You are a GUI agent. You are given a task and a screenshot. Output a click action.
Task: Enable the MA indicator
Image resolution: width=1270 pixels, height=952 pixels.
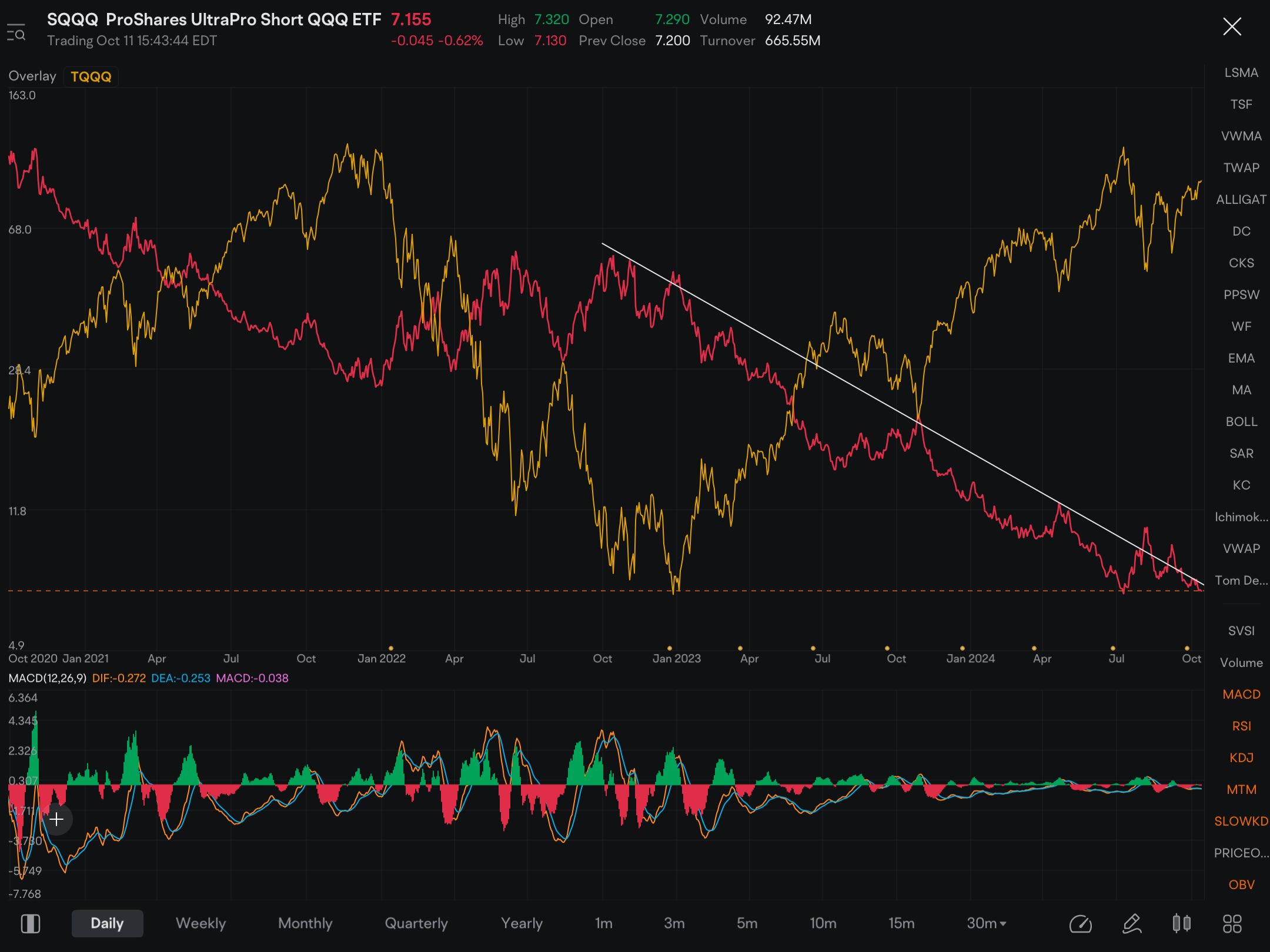tap(1241, 390)
